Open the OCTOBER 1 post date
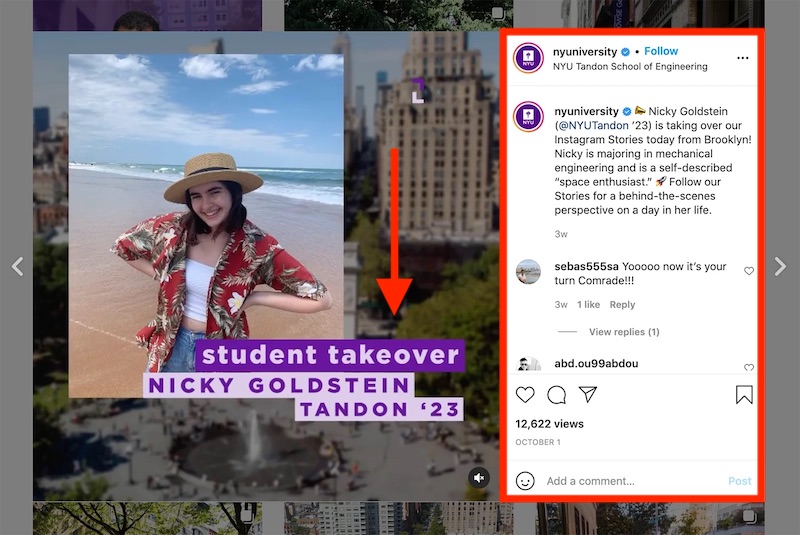Viewport: 800px width, 535px height. click(538, 442)
